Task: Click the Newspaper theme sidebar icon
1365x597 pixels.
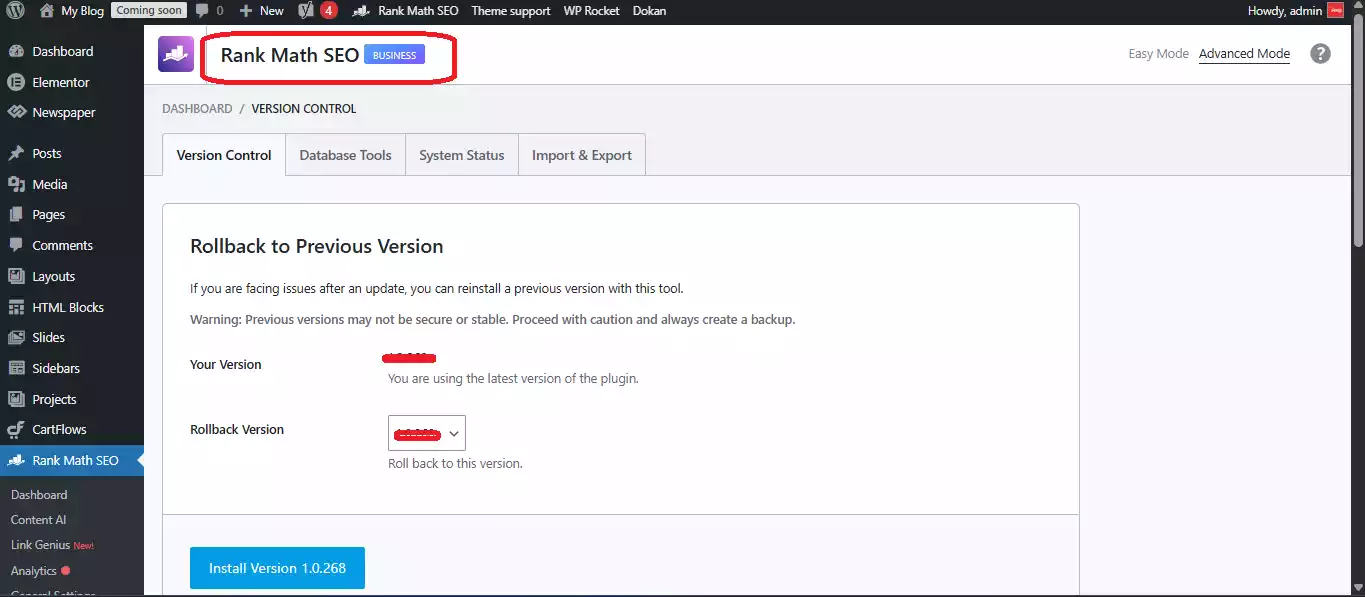Action: (x=16, y=113)
